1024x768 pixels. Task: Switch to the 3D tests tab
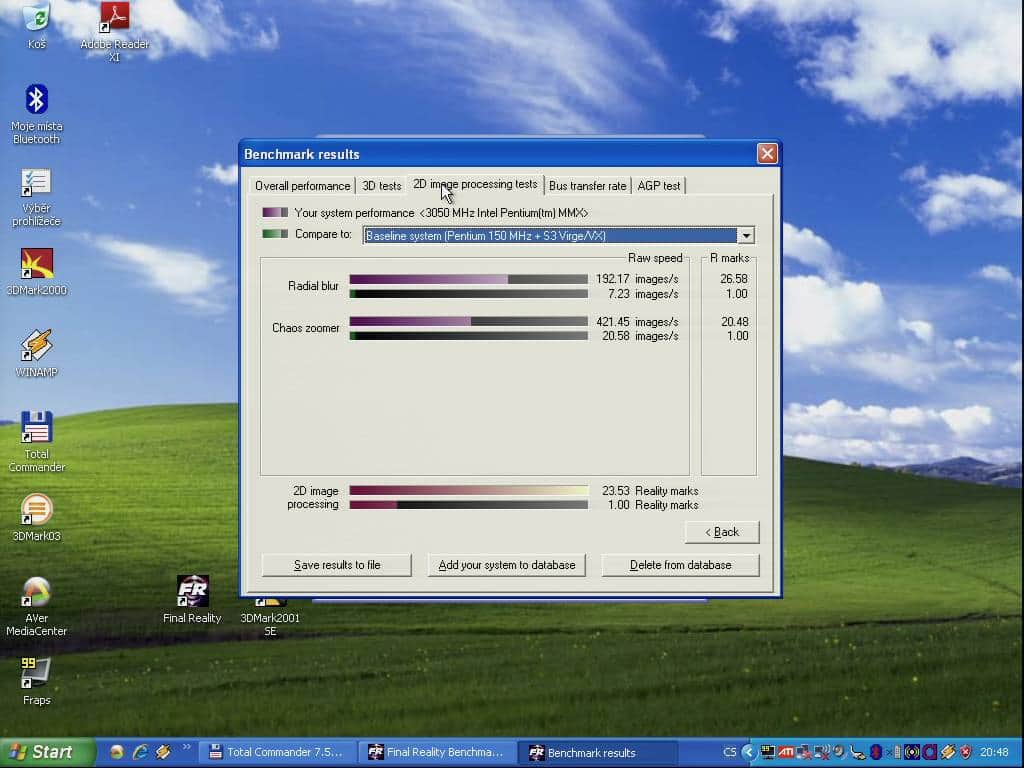pos(381,186)
